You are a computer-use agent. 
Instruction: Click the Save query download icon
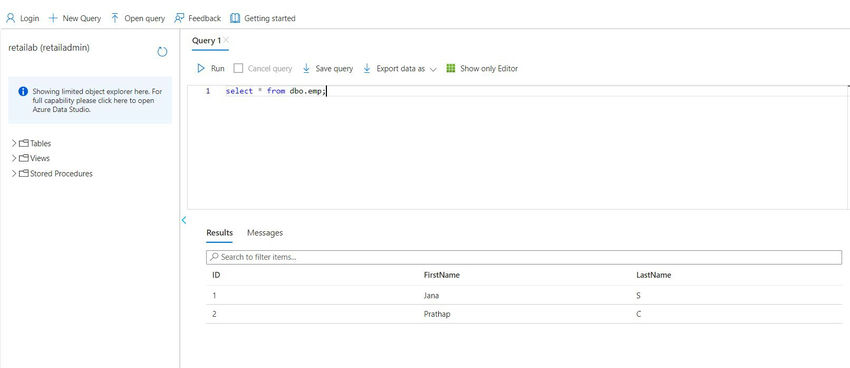point(306,68)
